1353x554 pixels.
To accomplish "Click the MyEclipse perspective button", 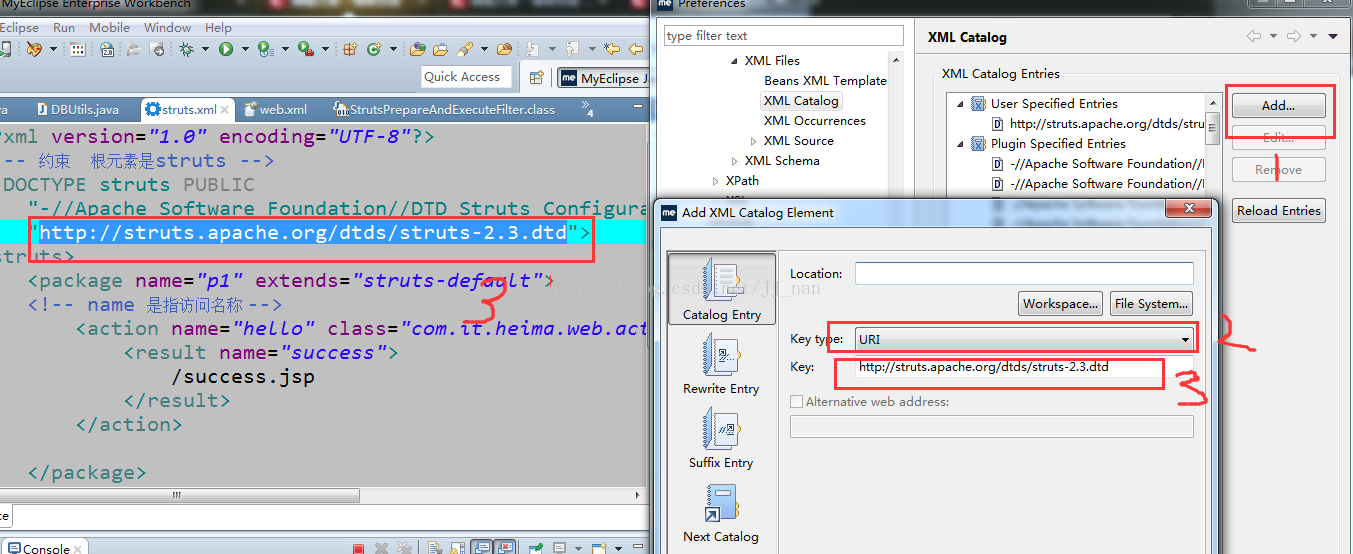I will point(603,78).
